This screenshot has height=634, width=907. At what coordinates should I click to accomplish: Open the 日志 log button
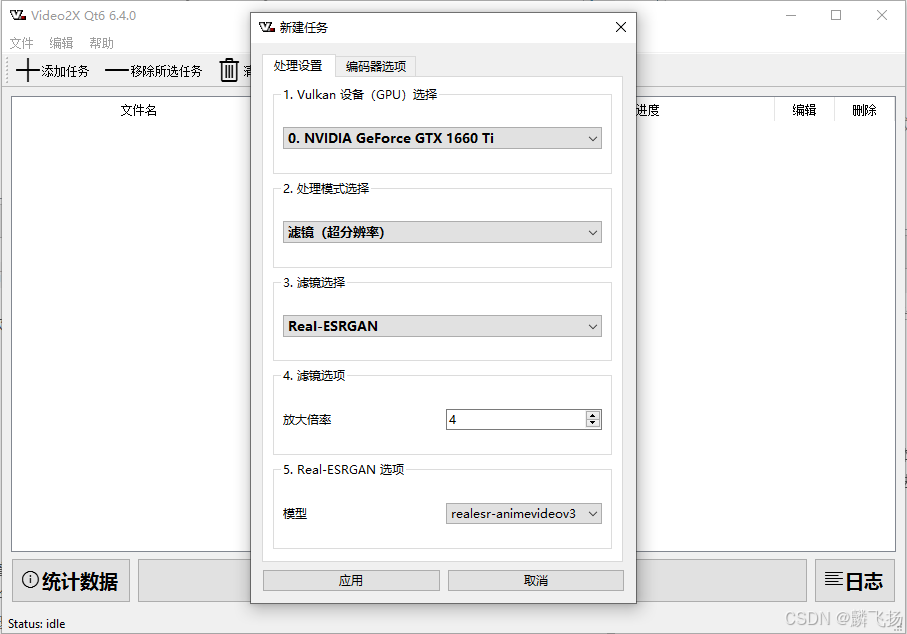click(854, 581)
